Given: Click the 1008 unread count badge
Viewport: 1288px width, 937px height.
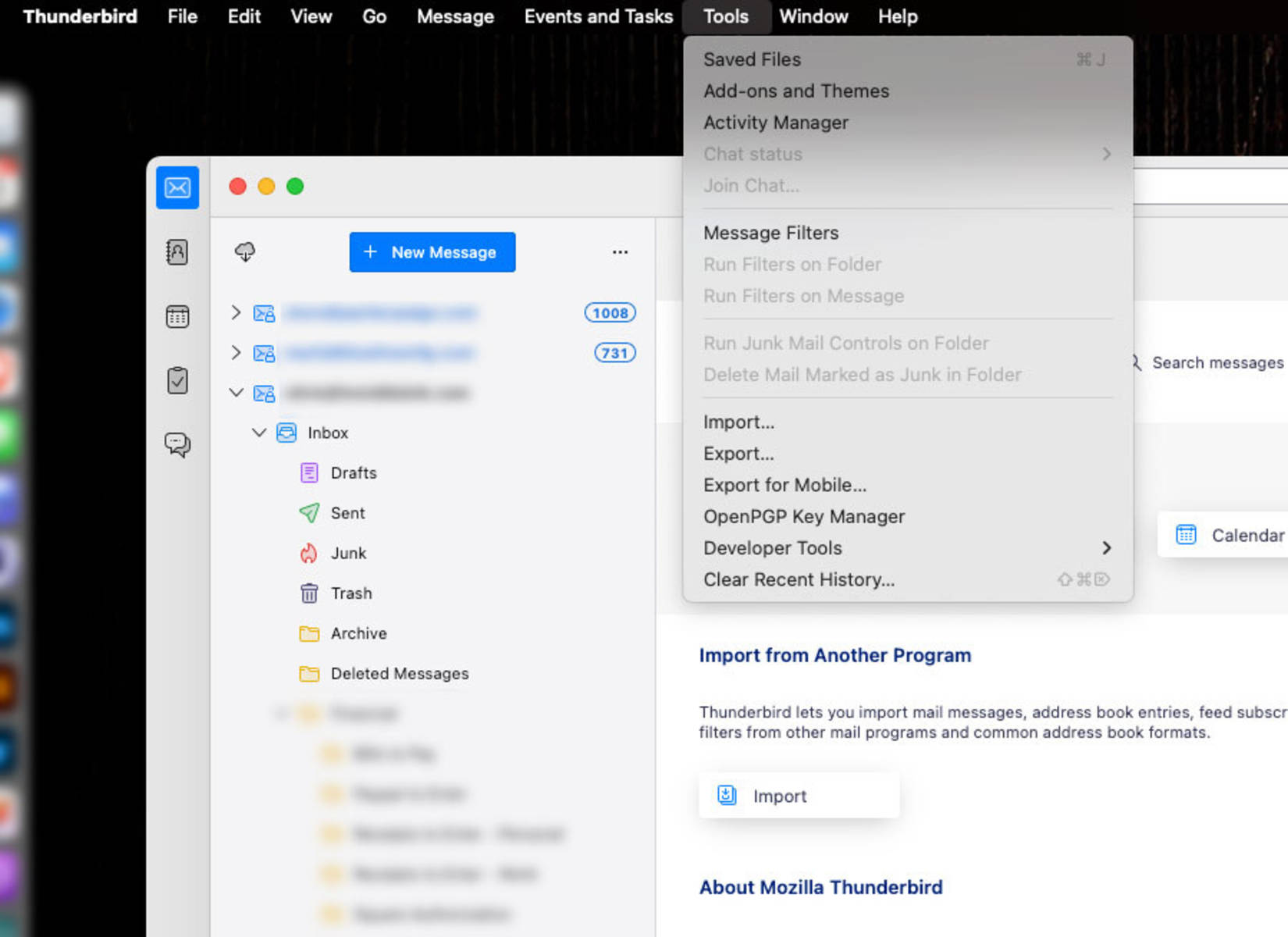Looking at the screenshot, I should pos(610,313).
